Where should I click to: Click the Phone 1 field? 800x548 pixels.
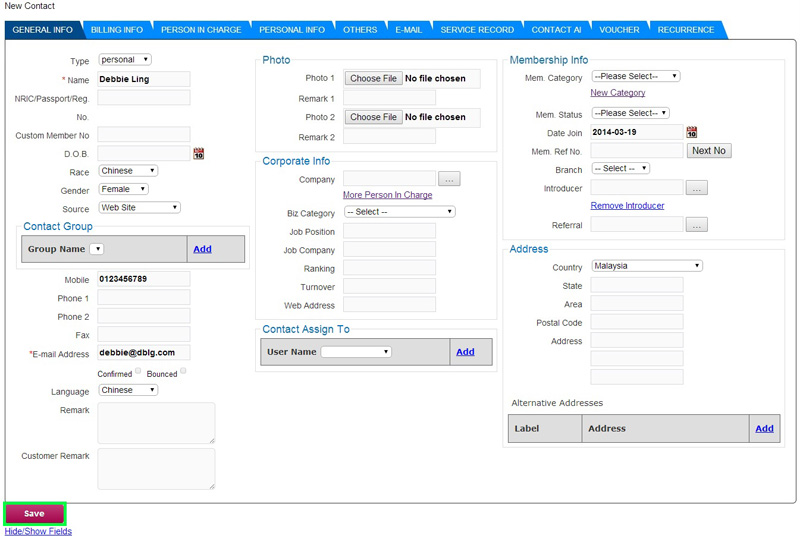pyautogui.click(x=144, y=297)
